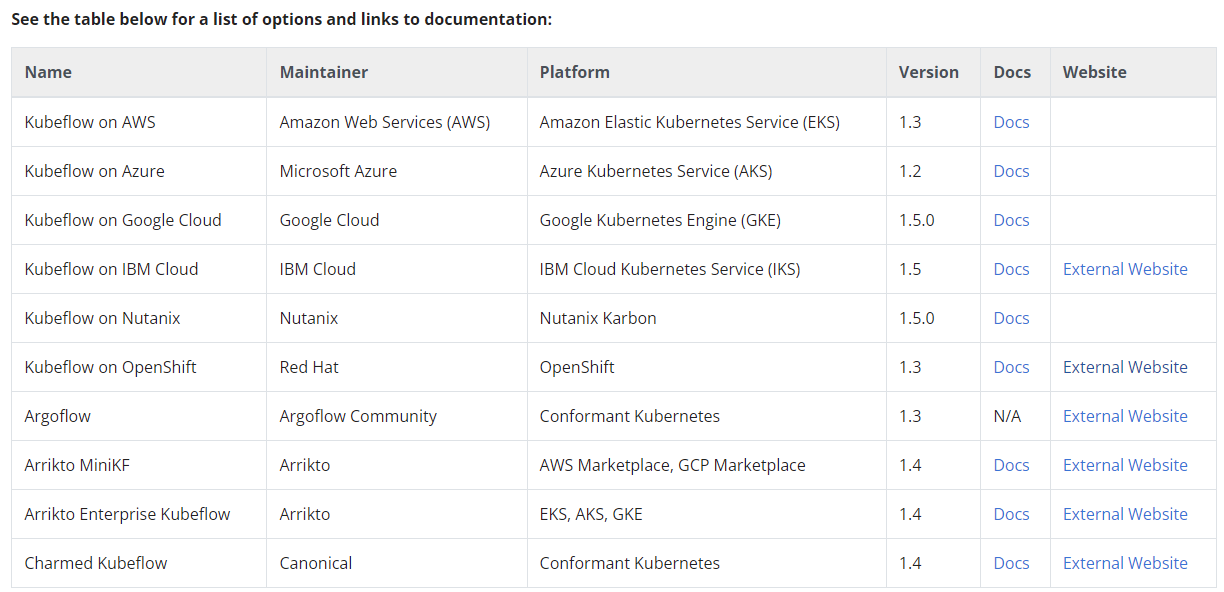Click the Docs column header
The height and width of the screenshot is (592, 1224).
1015,72
